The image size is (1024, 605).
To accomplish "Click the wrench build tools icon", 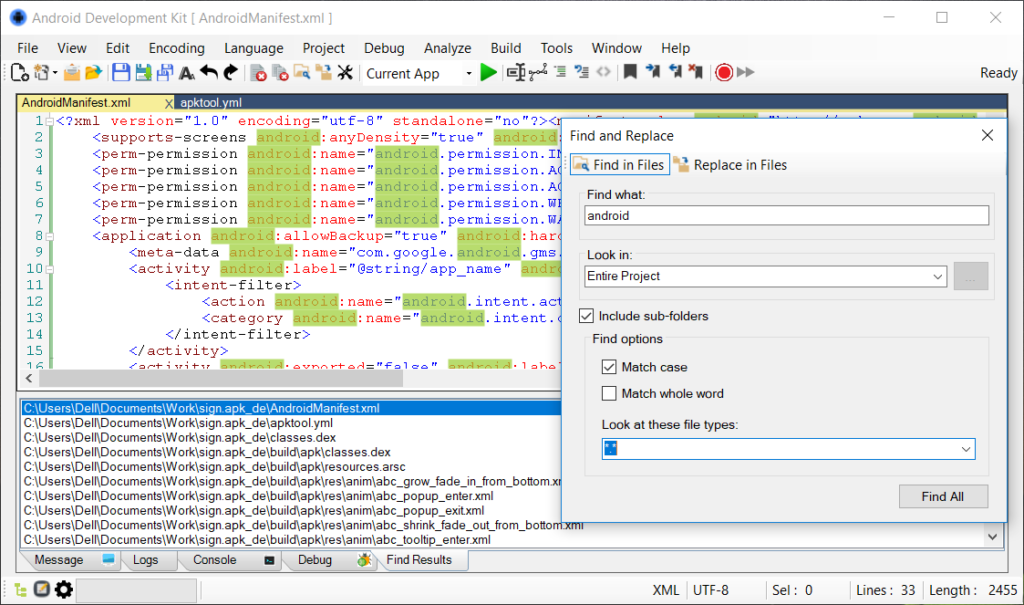I will (x=344, y=72).
